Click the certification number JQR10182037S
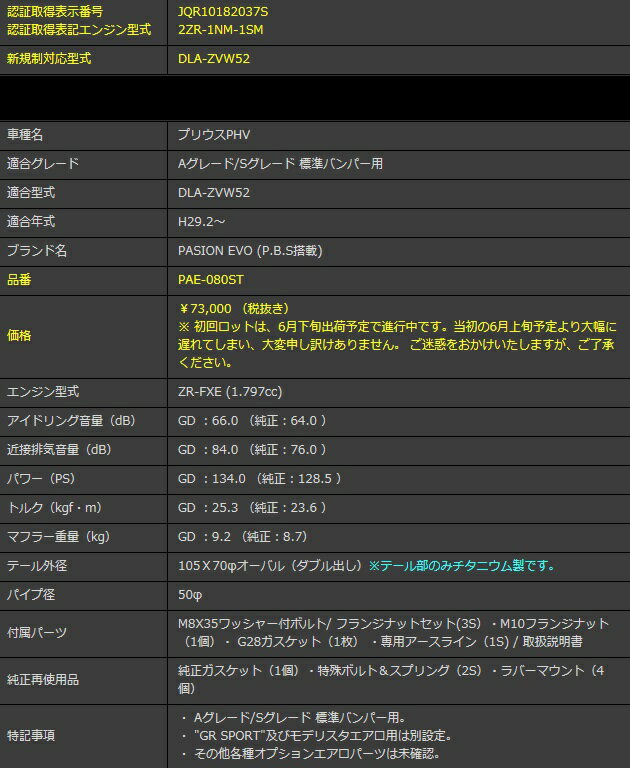This screenshot has width=630, height=768. pos(223,11)
